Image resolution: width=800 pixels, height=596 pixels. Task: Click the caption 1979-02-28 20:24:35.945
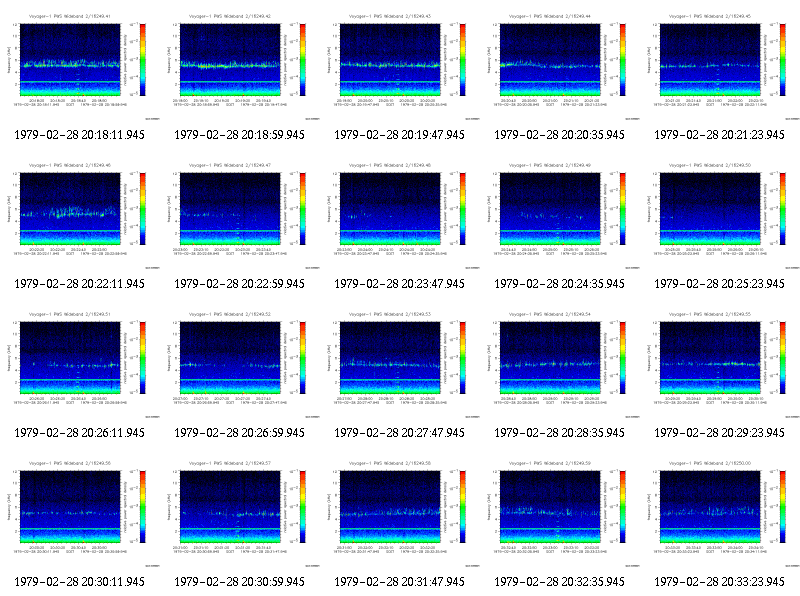[560, 284]
